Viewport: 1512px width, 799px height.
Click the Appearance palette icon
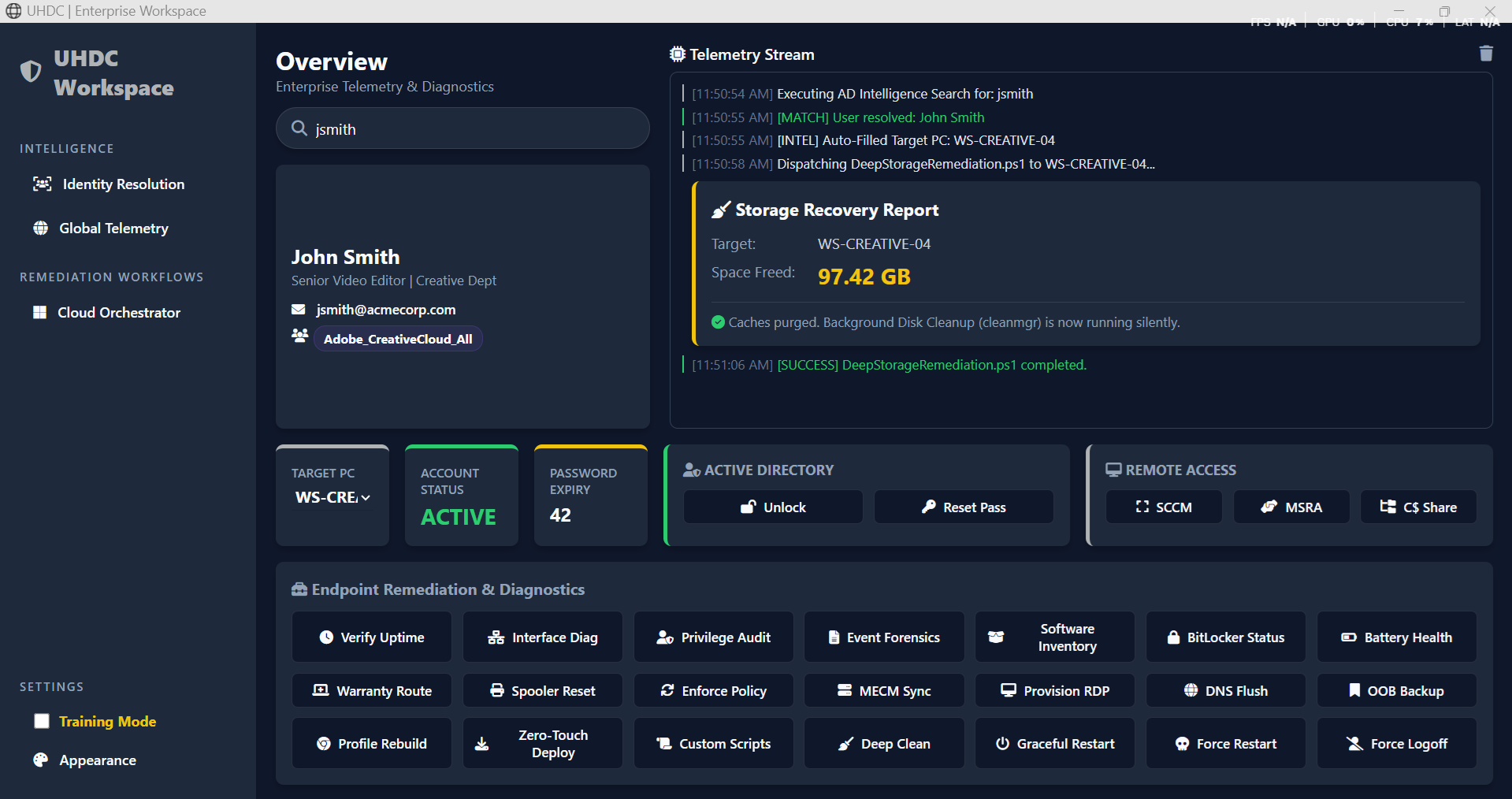pyautogui.click(x=40, y=760)
